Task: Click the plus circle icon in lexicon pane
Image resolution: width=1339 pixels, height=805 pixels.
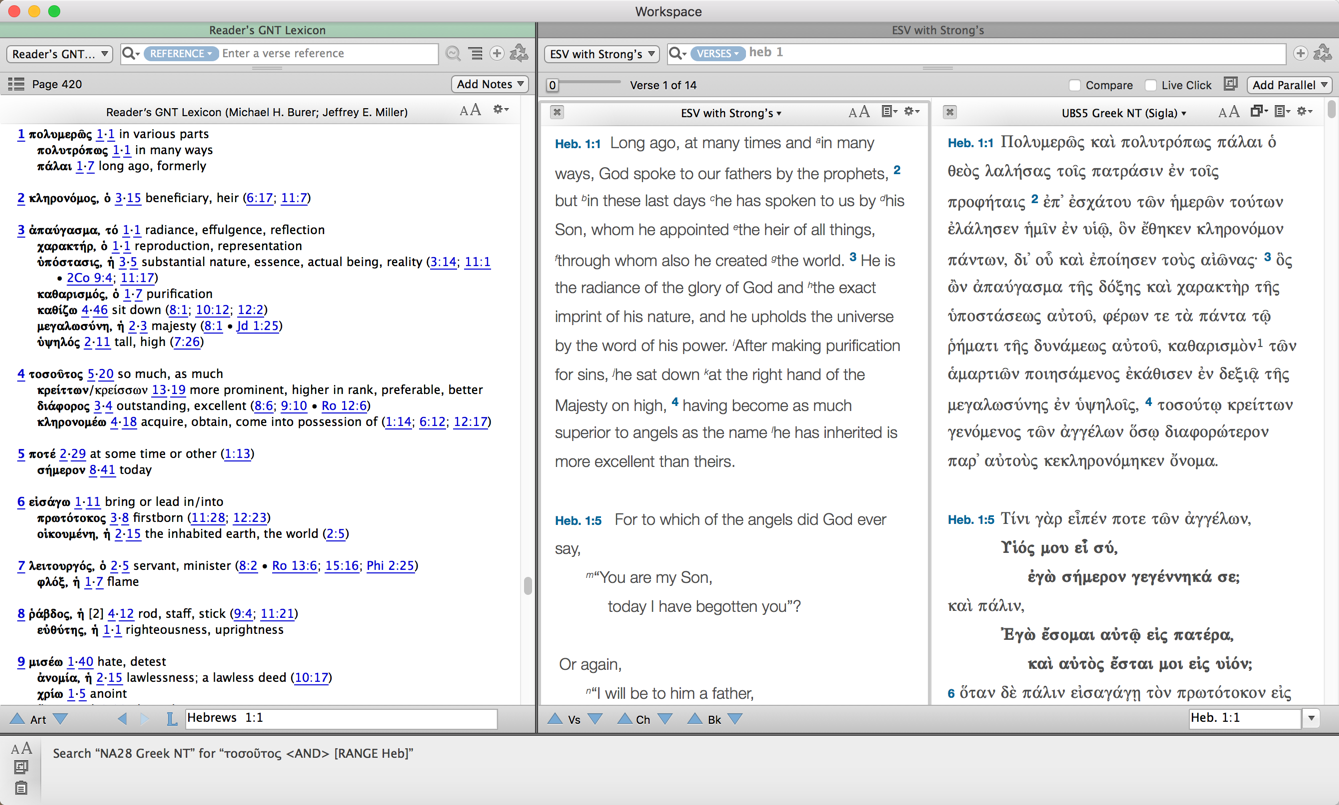Action: point(497,54)
